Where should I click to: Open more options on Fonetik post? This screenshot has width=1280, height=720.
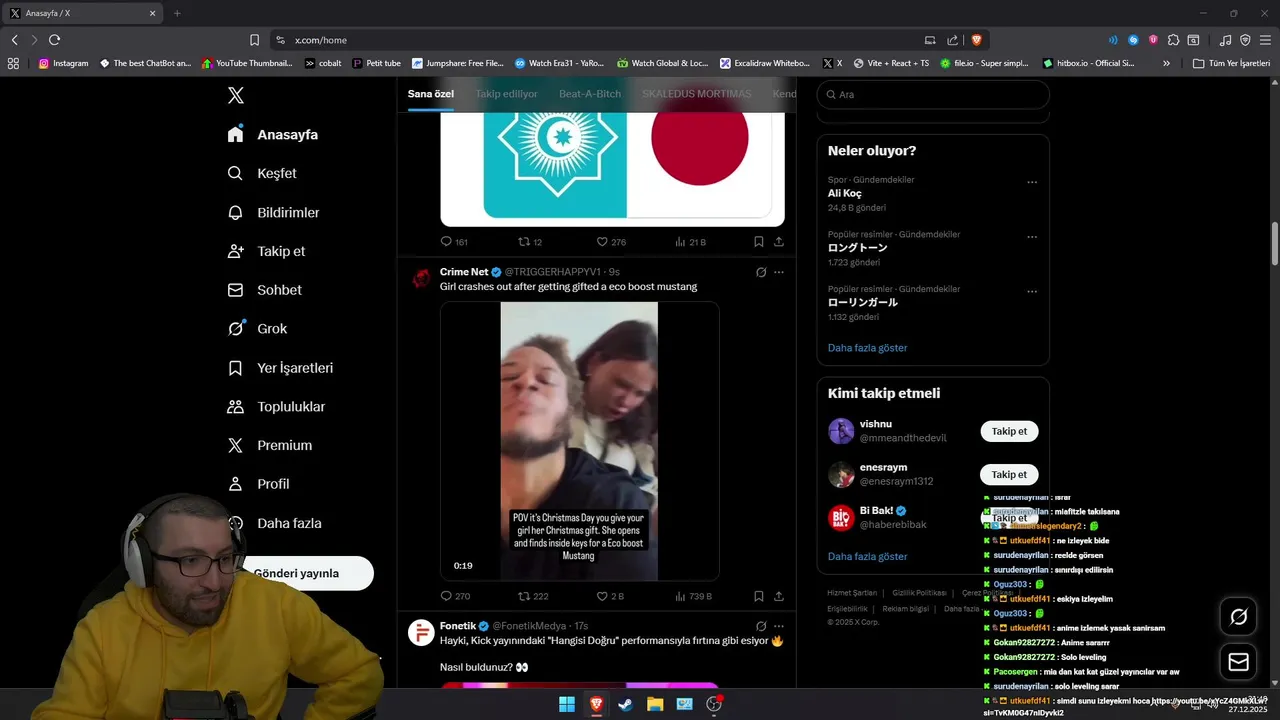pyautogui.click(x=779, y=626)
